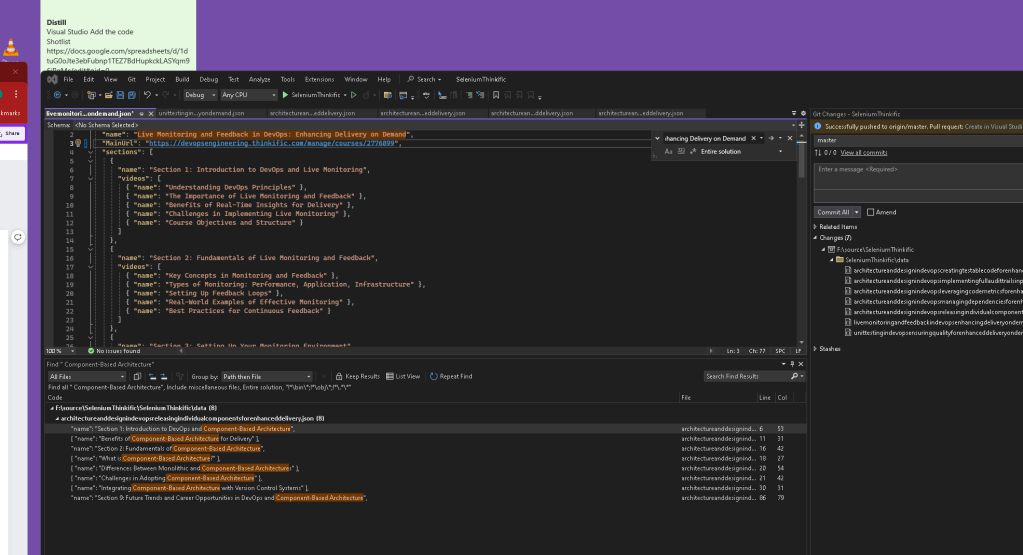
Task: Start without debugging via hollow play icon
Action: pos(354,95)
